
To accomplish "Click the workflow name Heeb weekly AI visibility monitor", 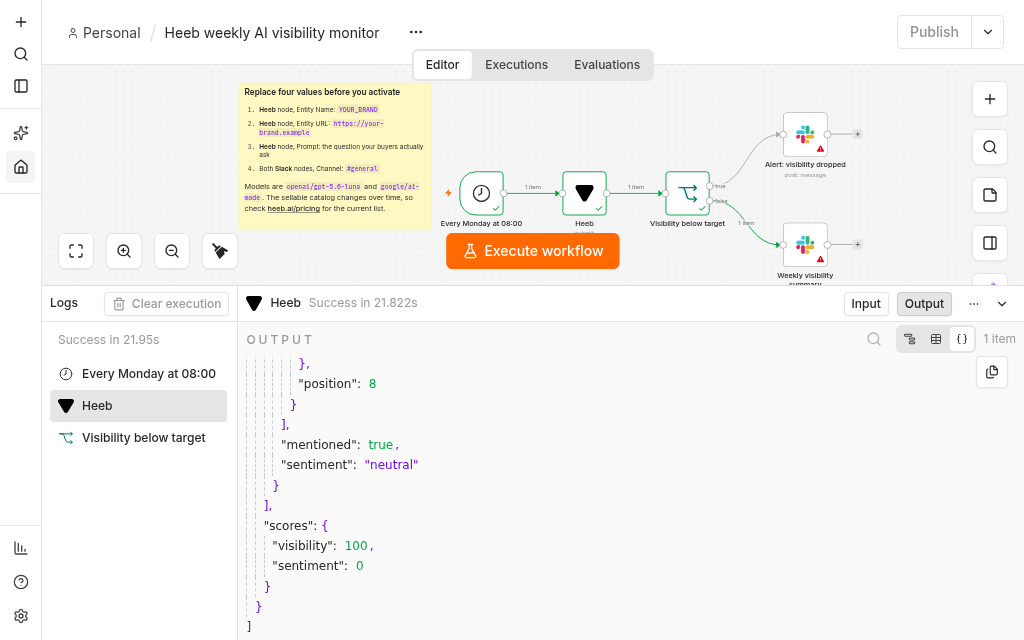I will pos(272,33).
